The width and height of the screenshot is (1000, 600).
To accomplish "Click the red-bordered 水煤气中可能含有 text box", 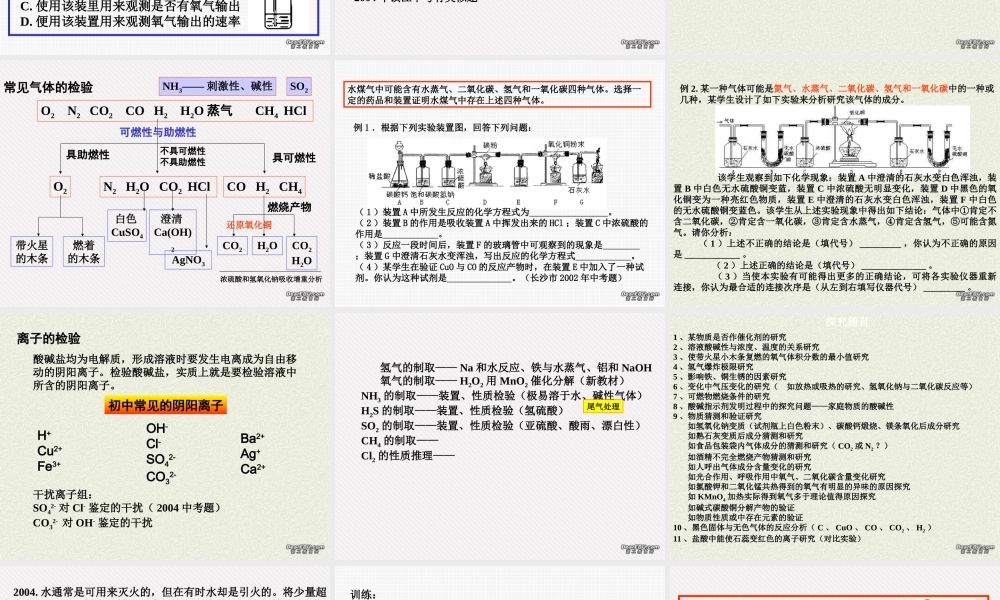I will coord(497,94).
